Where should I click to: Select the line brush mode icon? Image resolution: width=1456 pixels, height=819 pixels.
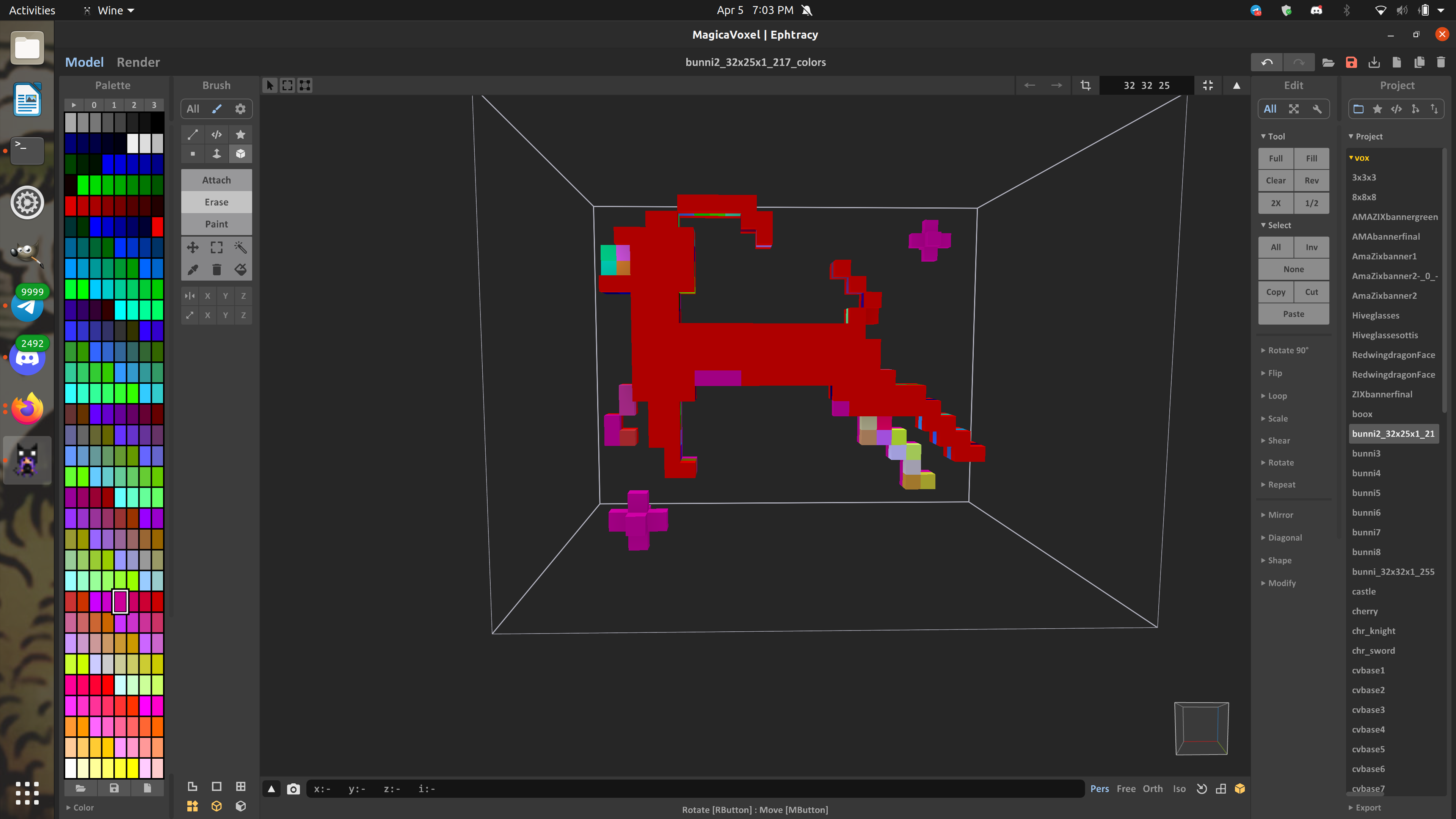[193, 135]
